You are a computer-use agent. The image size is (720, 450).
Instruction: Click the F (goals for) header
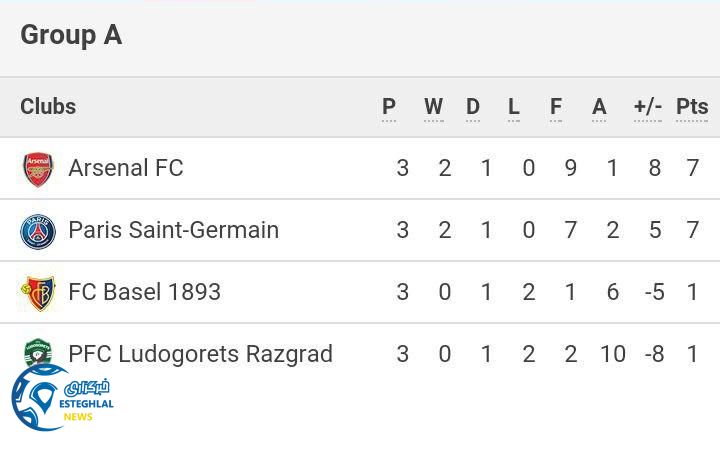(x=556, y=106)
